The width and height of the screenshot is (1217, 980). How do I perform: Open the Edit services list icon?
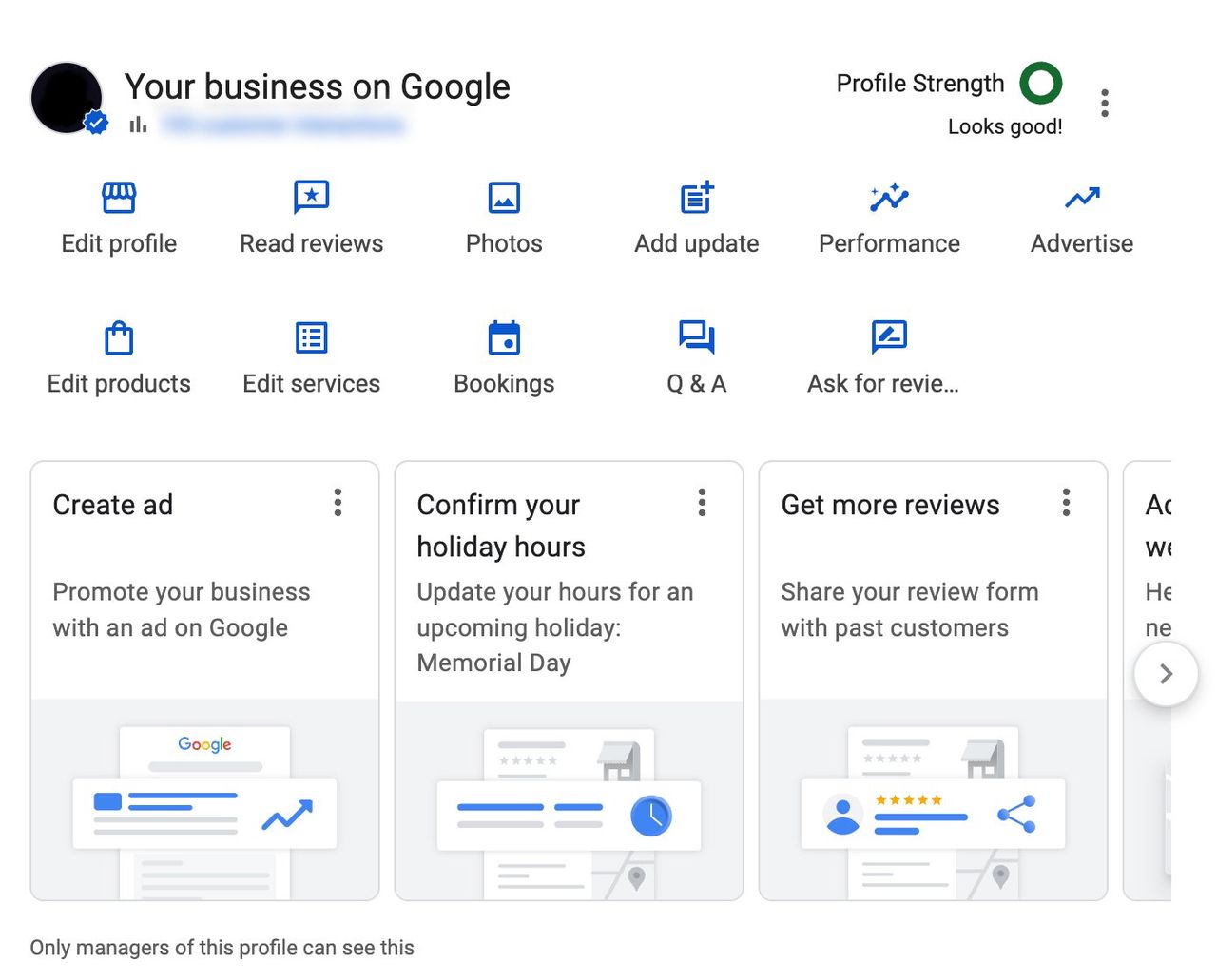(x=311, y=337)
